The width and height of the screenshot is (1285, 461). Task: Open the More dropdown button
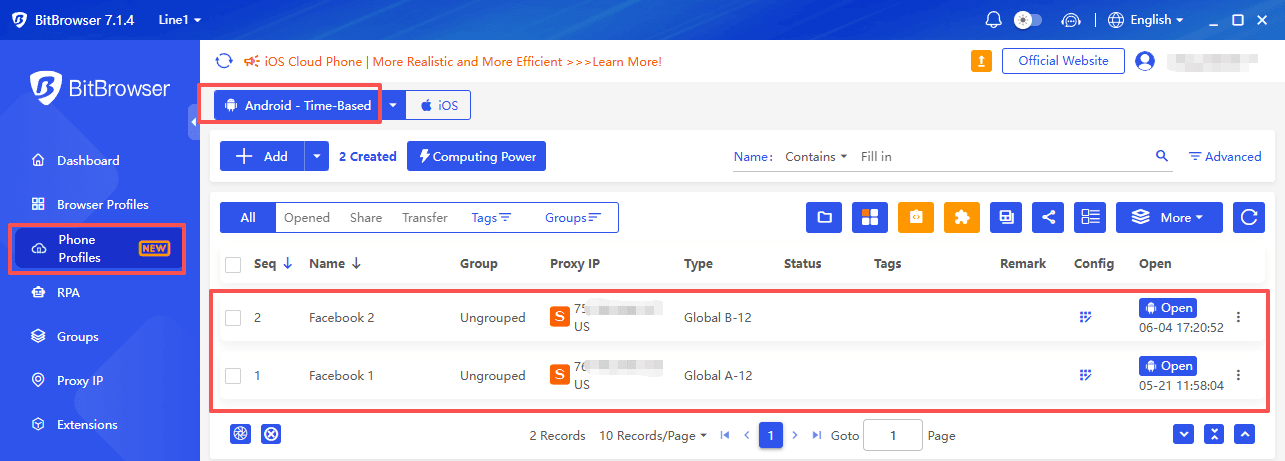(x=1170, y=217)
